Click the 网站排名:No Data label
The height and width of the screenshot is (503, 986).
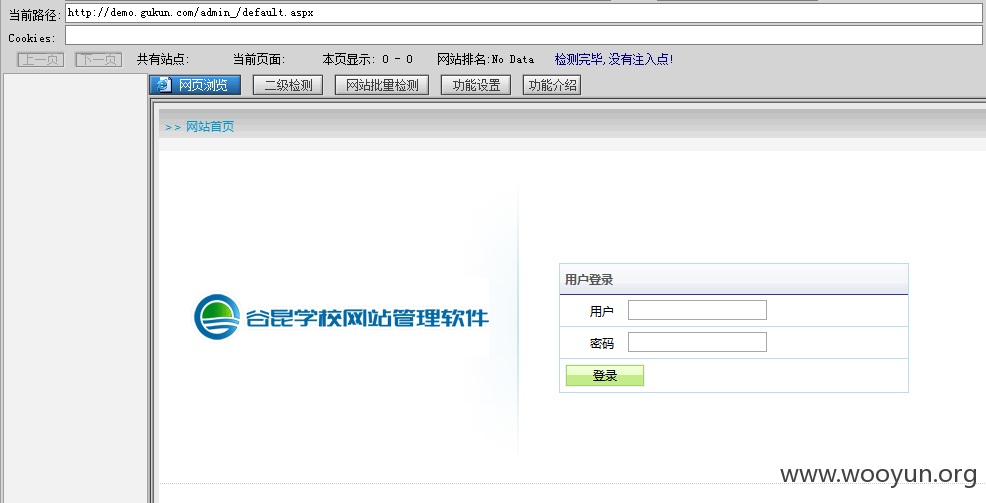(485, 60)
